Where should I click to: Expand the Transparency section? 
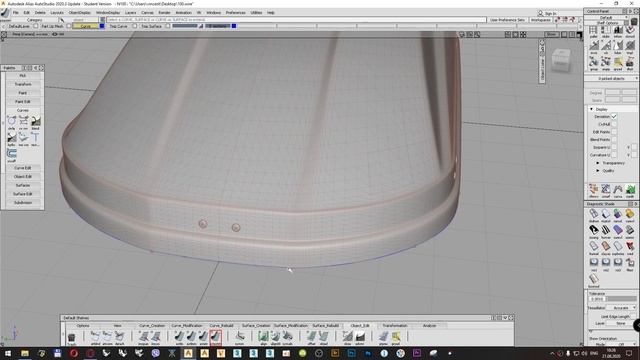point(598,163)
